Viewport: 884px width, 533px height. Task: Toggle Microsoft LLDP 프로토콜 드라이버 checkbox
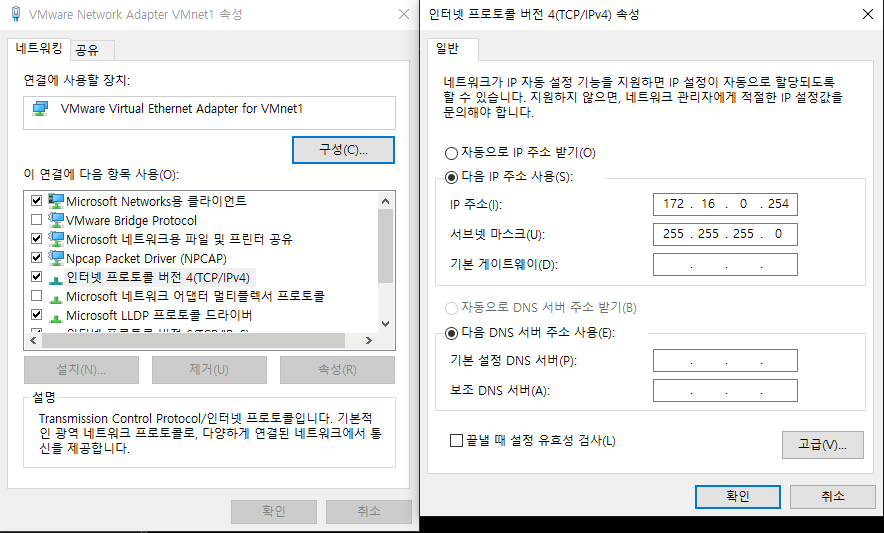37,315
